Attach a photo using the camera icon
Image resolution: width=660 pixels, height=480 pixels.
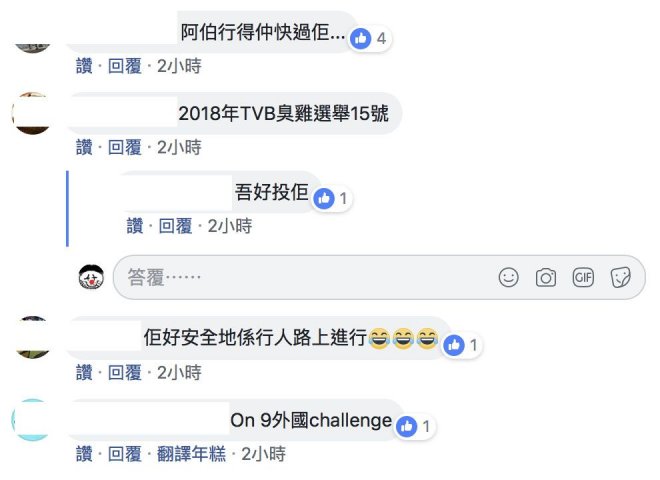(x=546, y=278)
